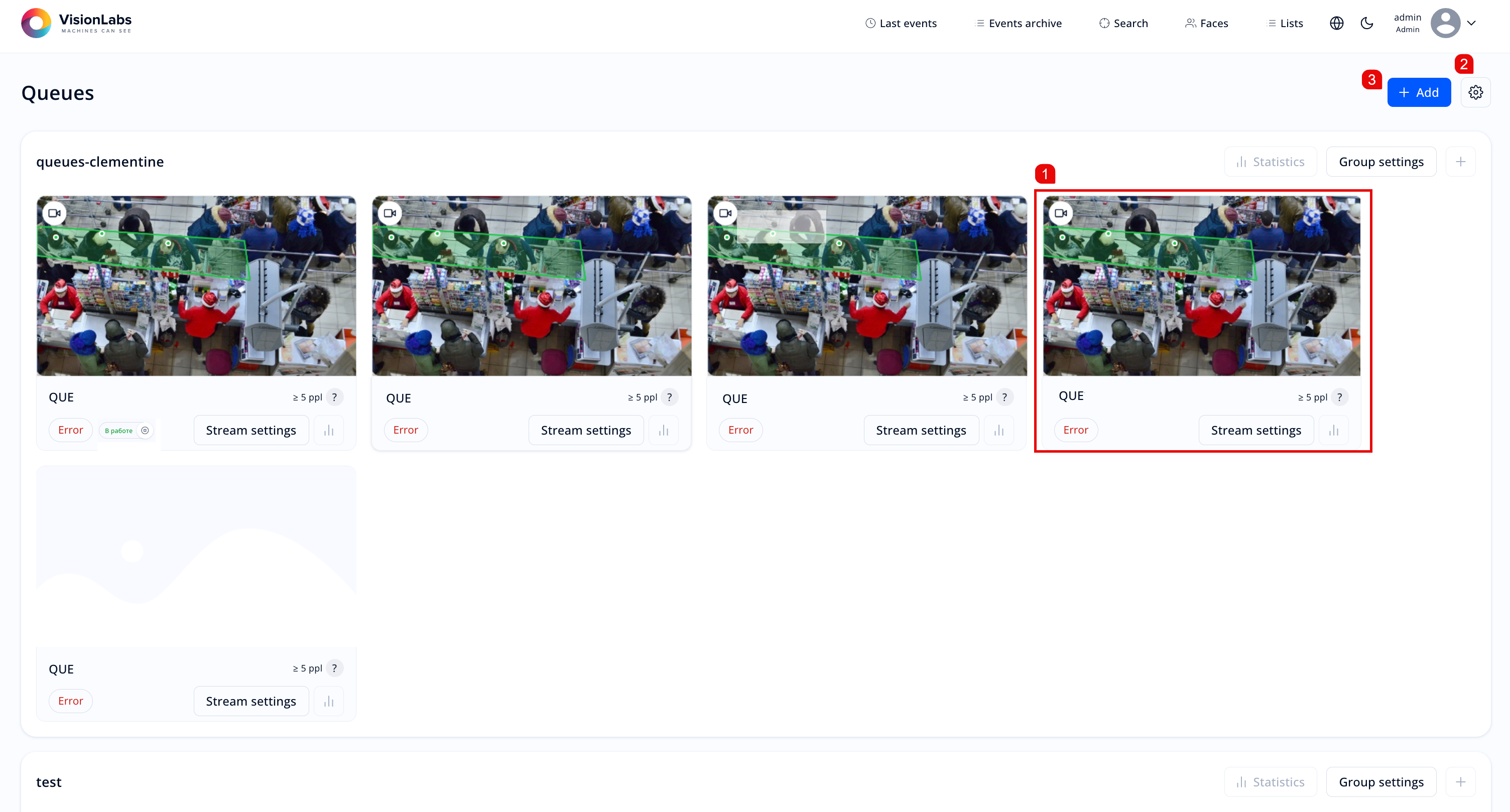Open statistics chart icon of highlighted fourth card

pos(1334,431)
